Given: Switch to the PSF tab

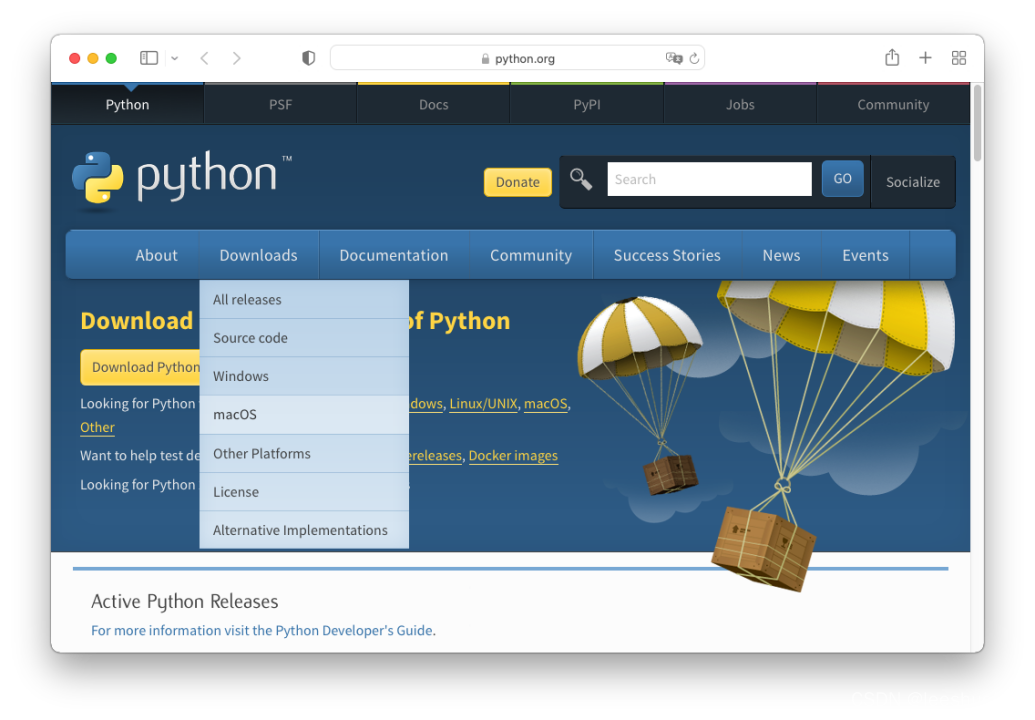Looking at the screenshot, I should click(x=281, y=104).
